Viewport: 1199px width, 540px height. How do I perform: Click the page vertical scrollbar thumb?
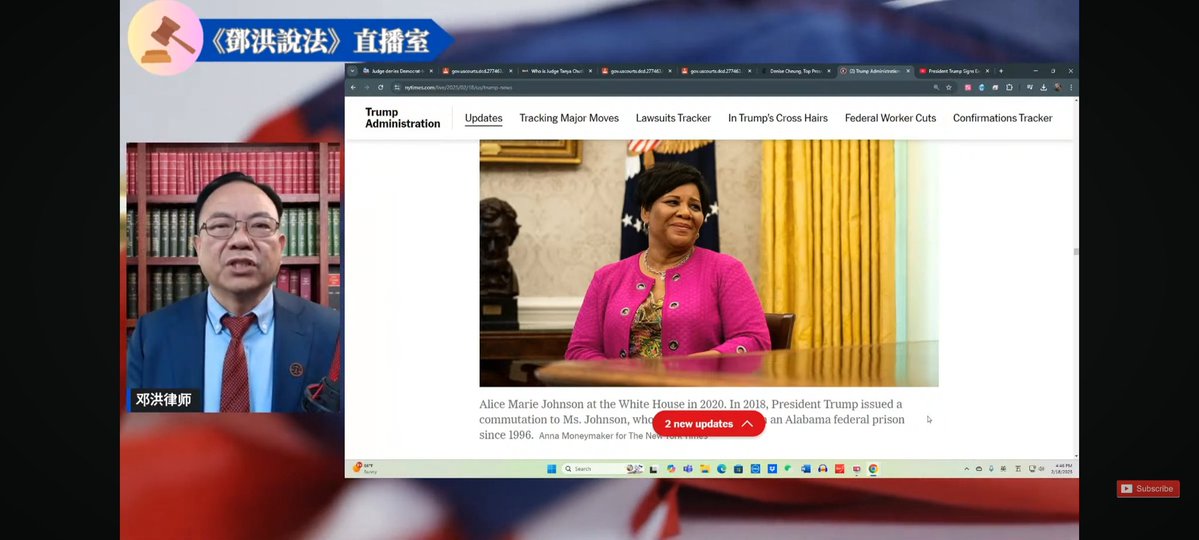(x=1076, y=252)
